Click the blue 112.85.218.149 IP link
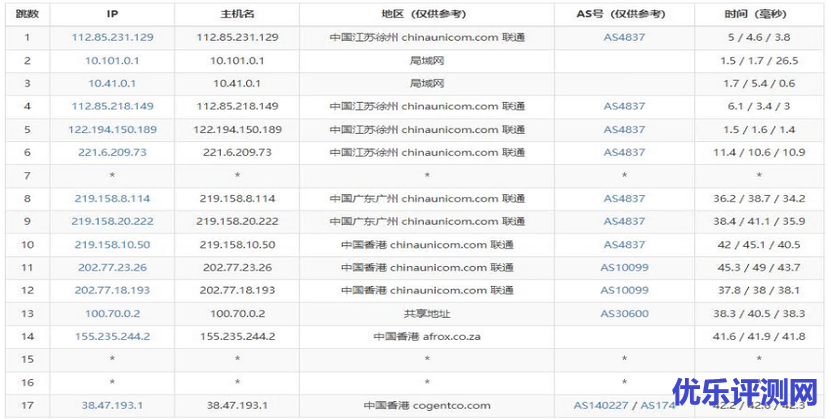The width and height of the screenshot is (831, 419). point(112,106)
